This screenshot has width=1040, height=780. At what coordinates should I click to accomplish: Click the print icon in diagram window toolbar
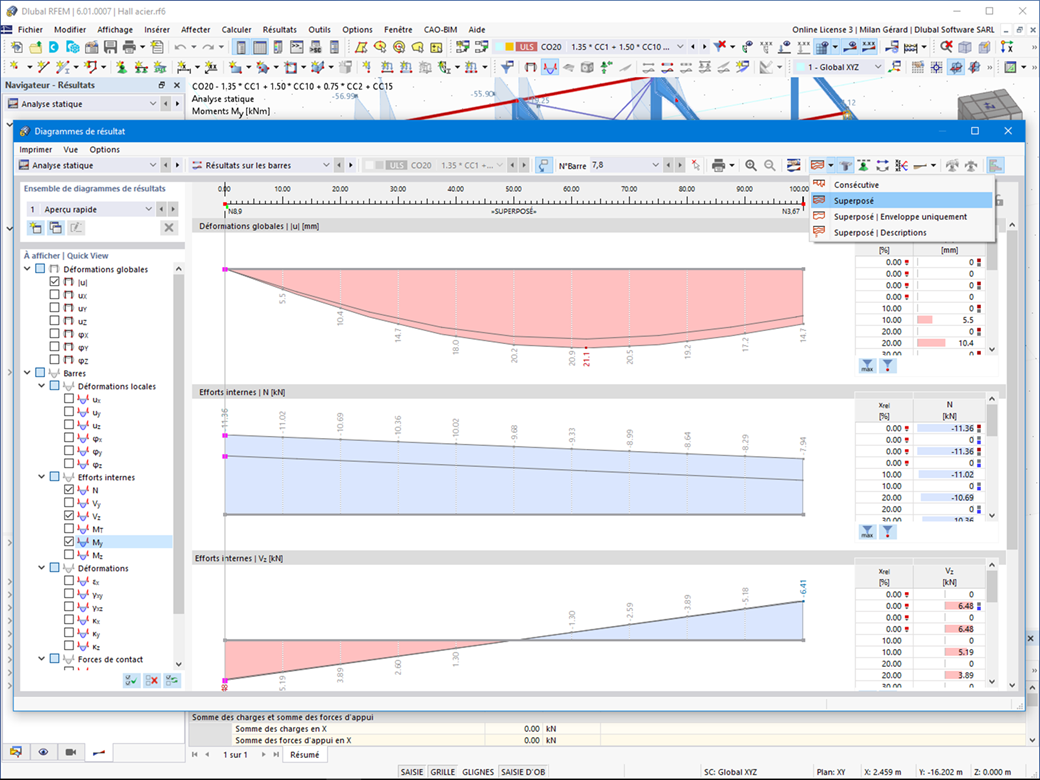718,165
